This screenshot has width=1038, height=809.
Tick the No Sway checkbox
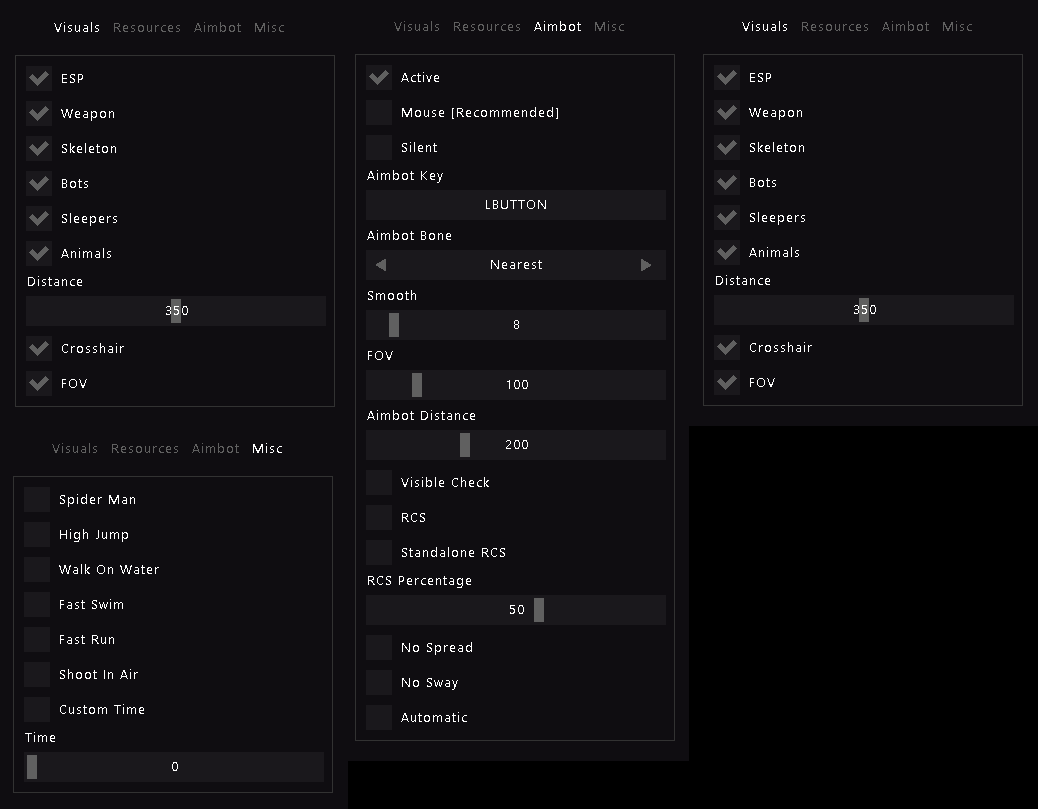pos(379,683)
